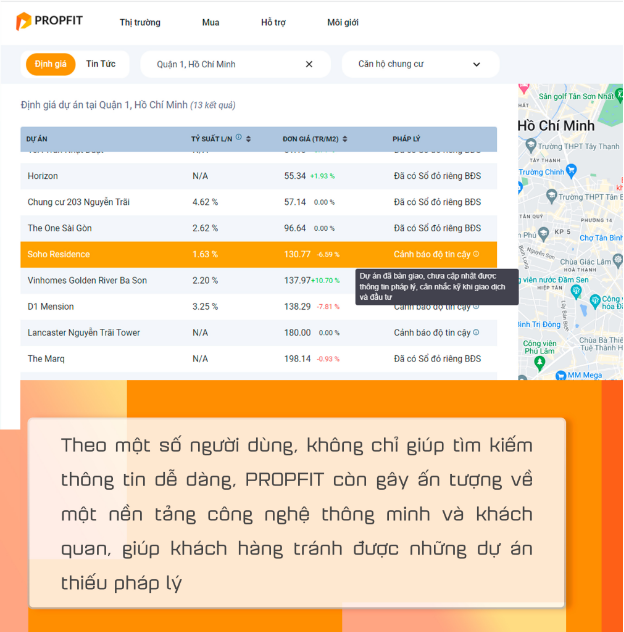Click Vinhomes price 137.97 value
Screen dimensions: 624x632
click(297, 281)
